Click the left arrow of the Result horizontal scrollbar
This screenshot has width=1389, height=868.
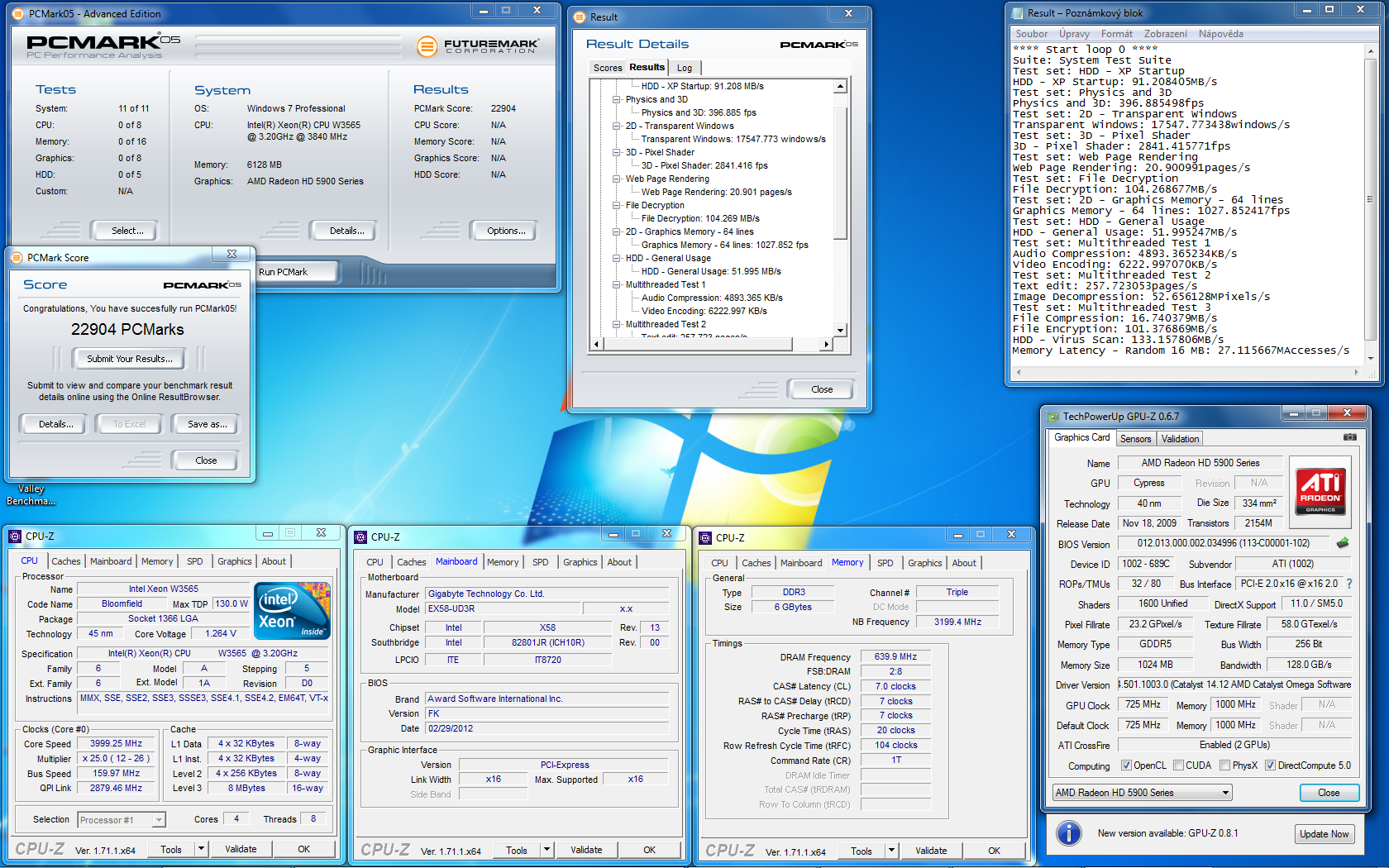[597, 344]
